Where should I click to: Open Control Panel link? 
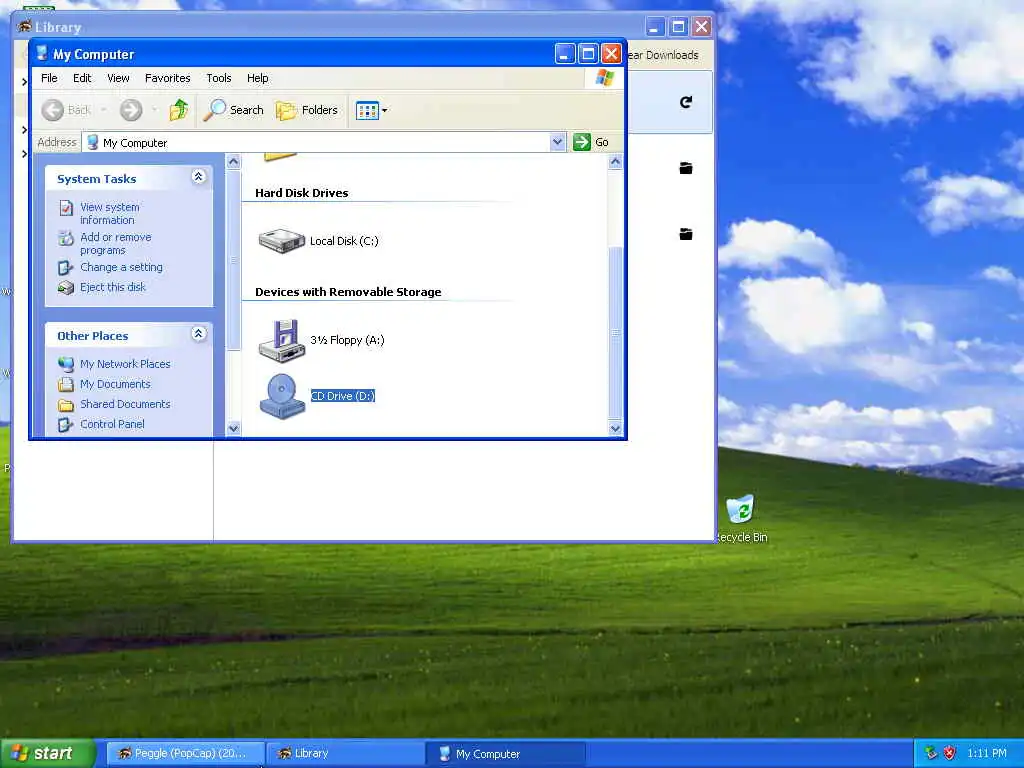click(112, 424)
